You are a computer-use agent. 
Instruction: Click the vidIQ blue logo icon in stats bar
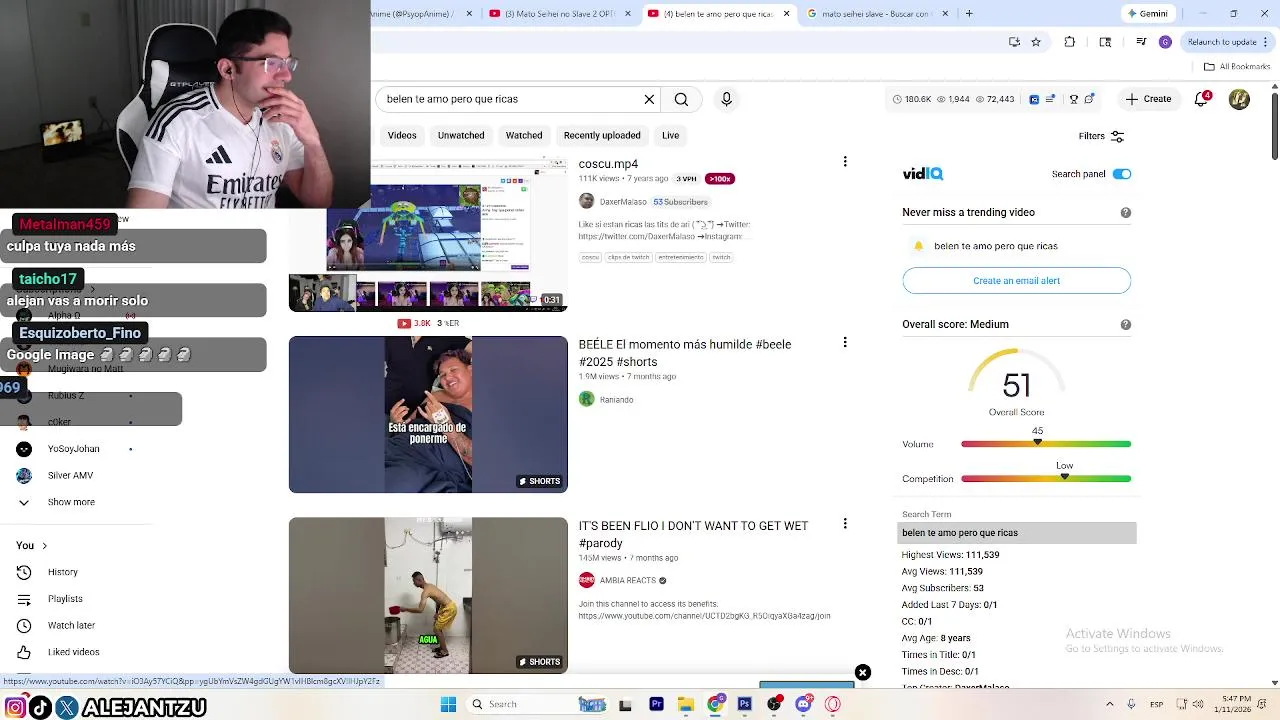click(1034, 99)
